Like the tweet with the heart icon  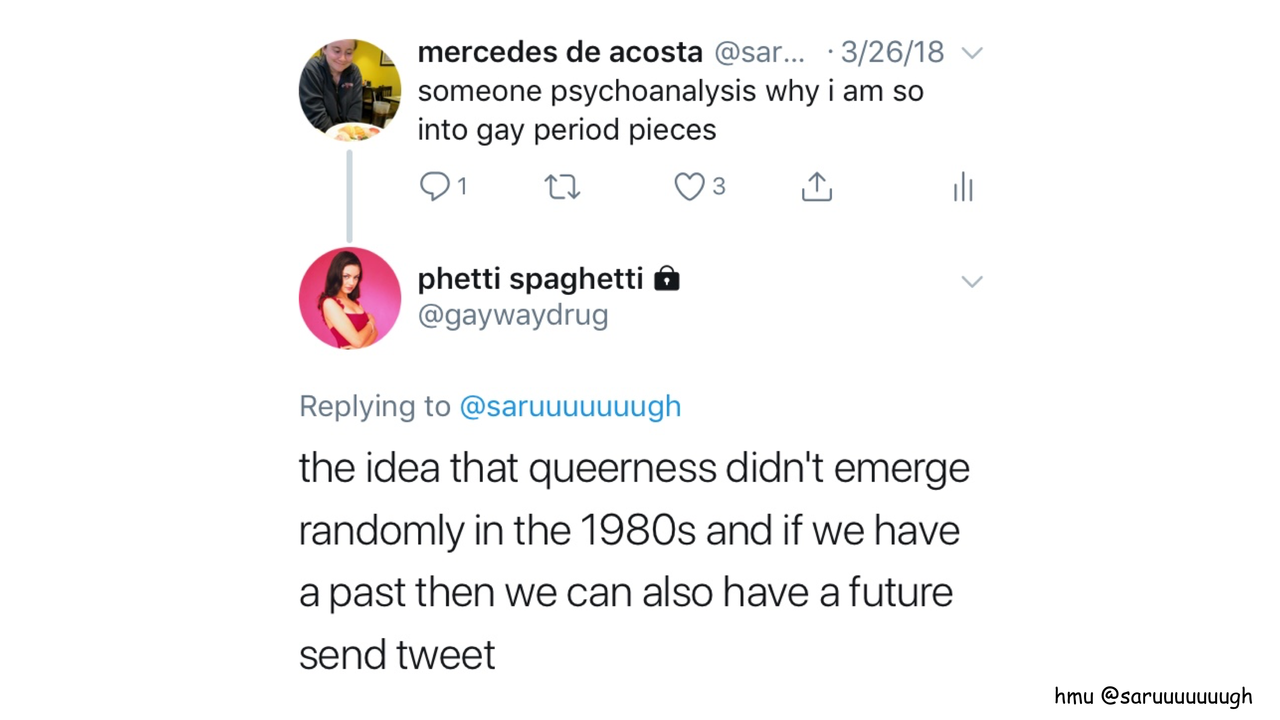point(689,187)
